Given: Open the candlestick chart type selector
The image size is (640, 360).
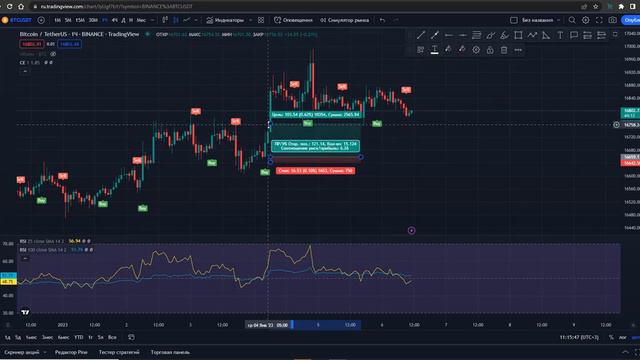Looking at the screenshot, I should [165, 20].
